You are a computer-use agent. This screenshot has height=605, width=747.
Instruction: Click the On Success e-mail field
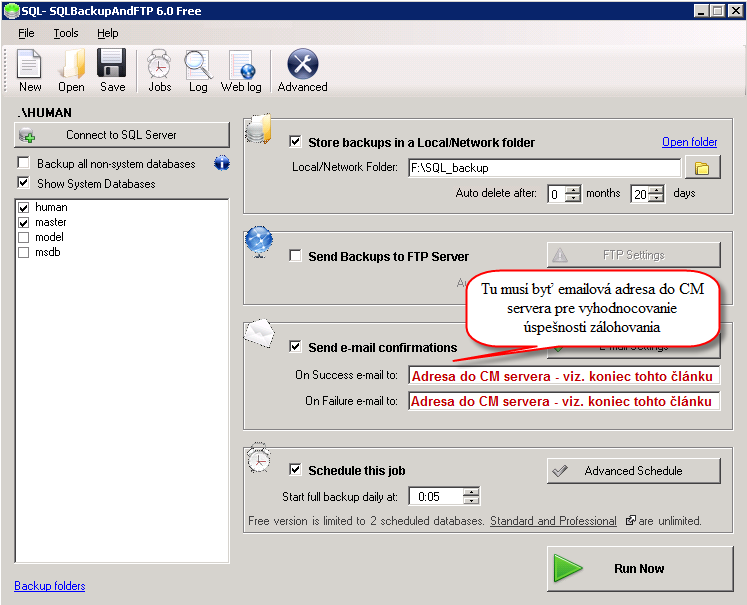click(564, 375)
